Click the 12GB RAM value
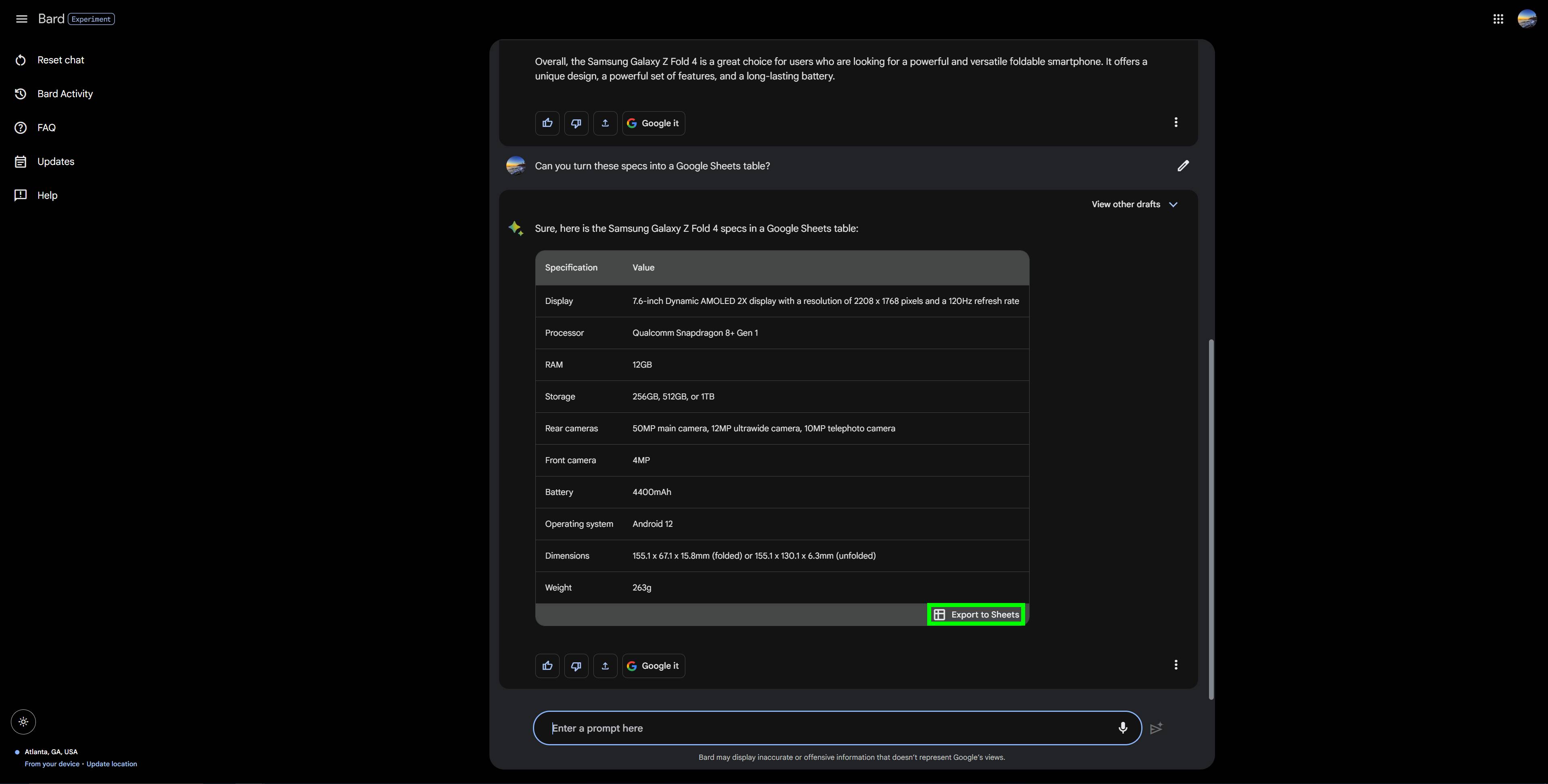Viewport: 1548px width, 784px height. pos(642,365)
